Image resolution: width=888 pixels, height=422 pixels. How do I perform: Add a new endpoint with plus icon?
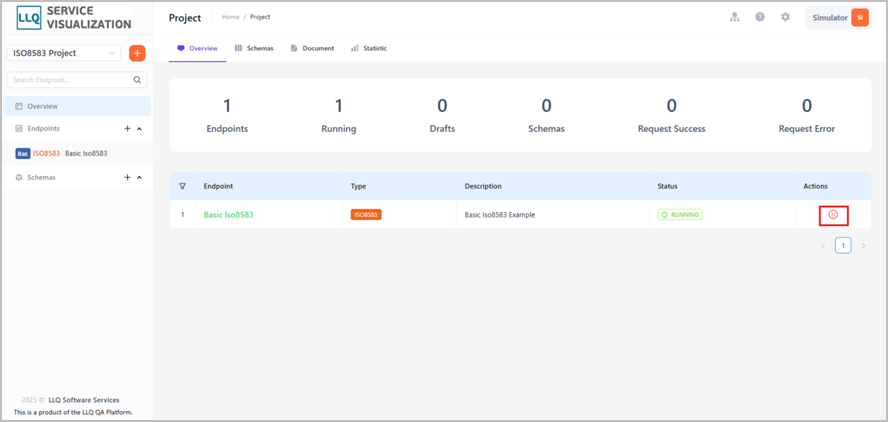point(127,129)
